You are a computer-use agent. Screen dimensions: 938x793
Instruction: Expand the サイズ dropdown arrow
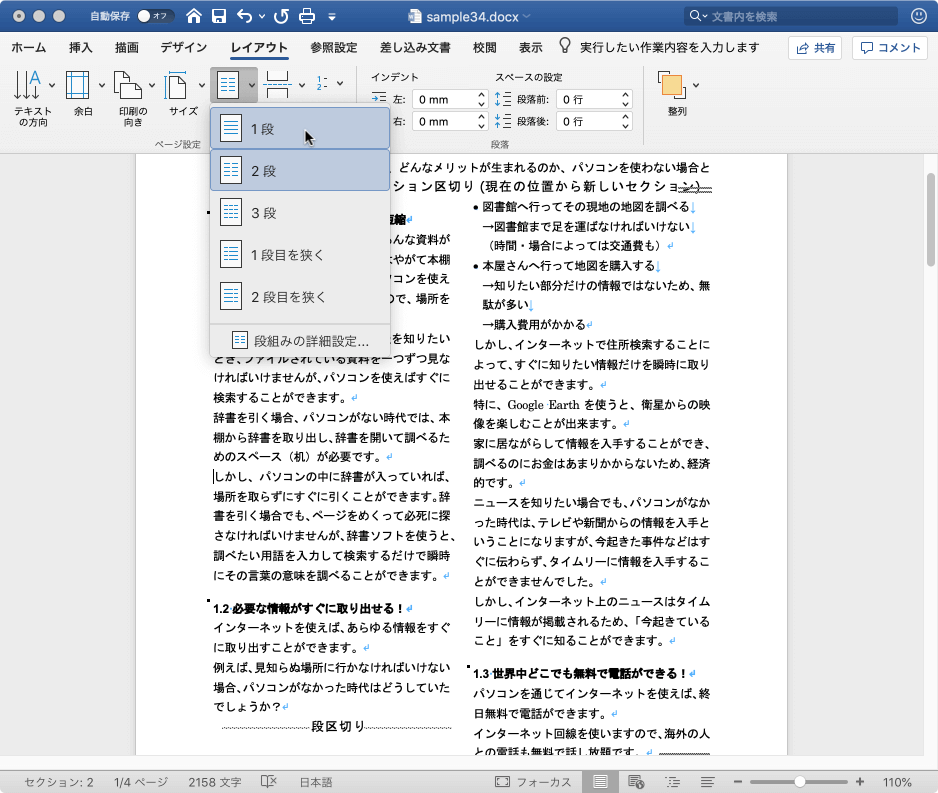202,84
